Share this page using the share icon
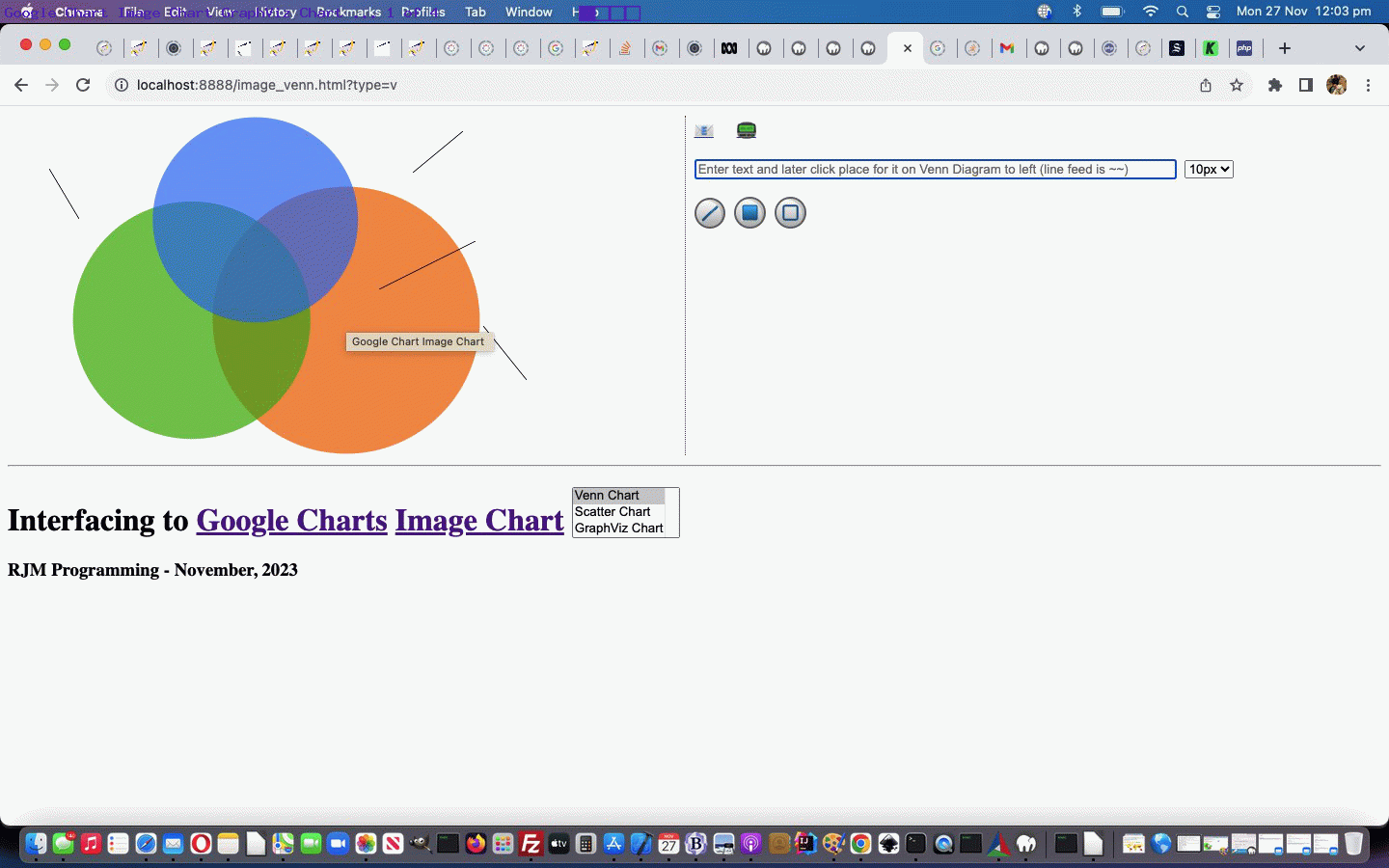This screenshot has width=1389, height=868. point(1206,85)
